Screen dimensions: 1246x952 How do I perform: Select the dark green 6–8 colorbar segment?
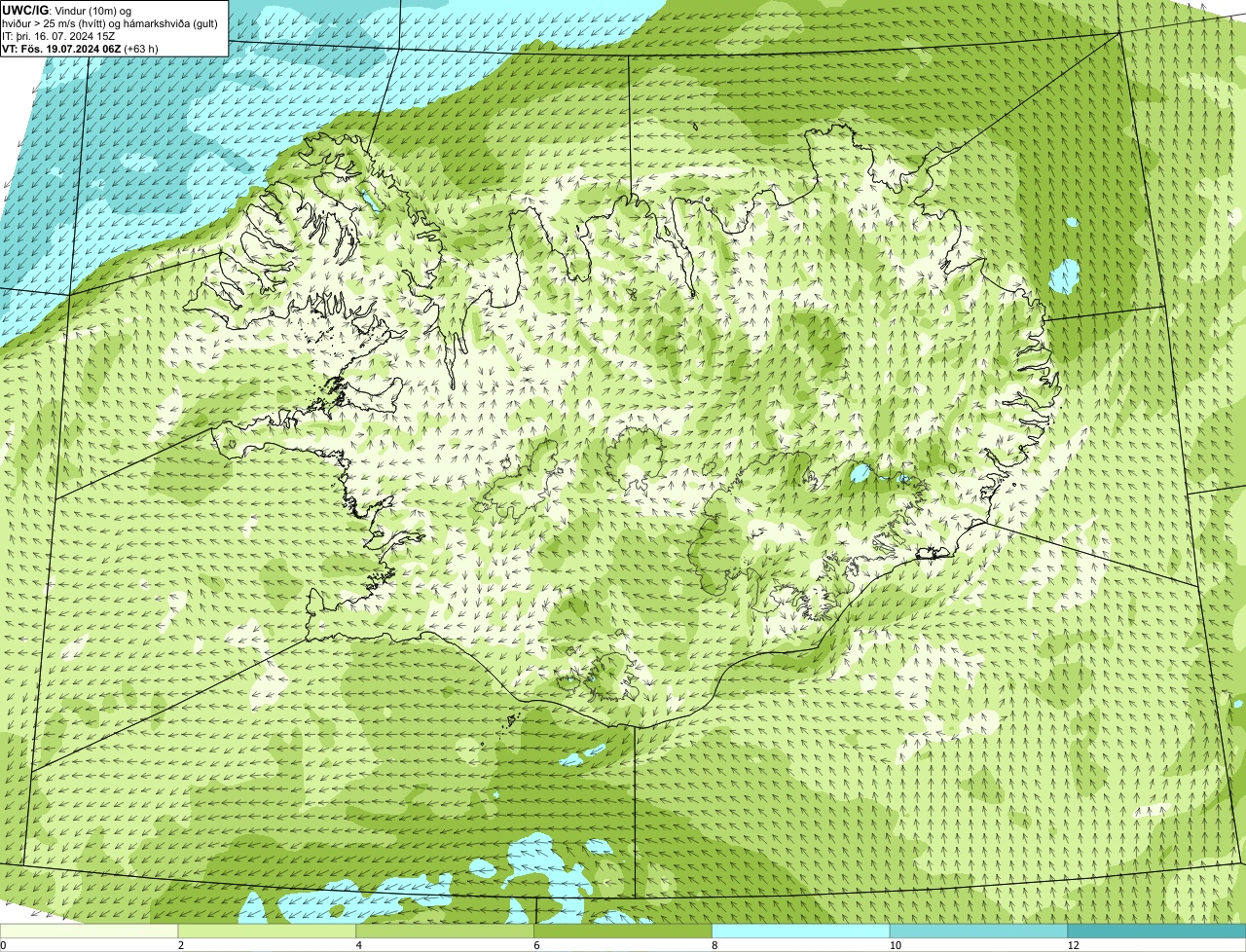coord(623,931)
